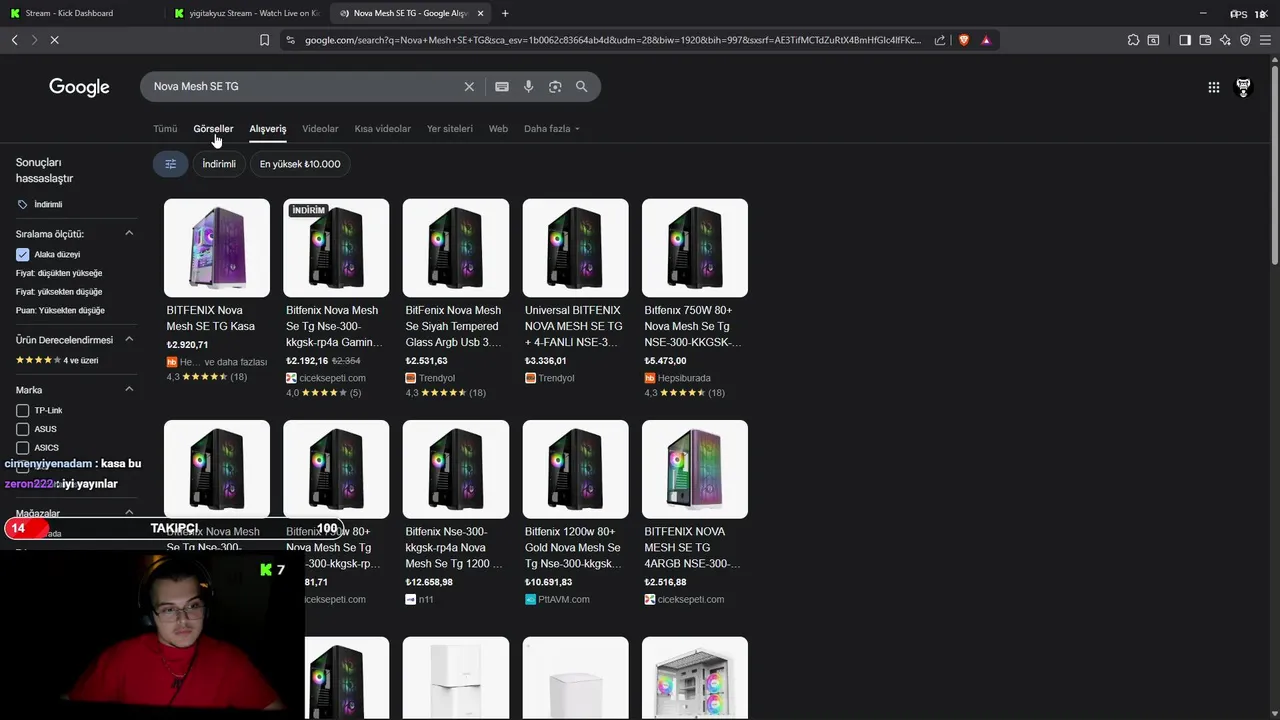Sort by Fiyat: düşükten yükseğe
This screenshot has height=720, width=1280.
point(59,273)
